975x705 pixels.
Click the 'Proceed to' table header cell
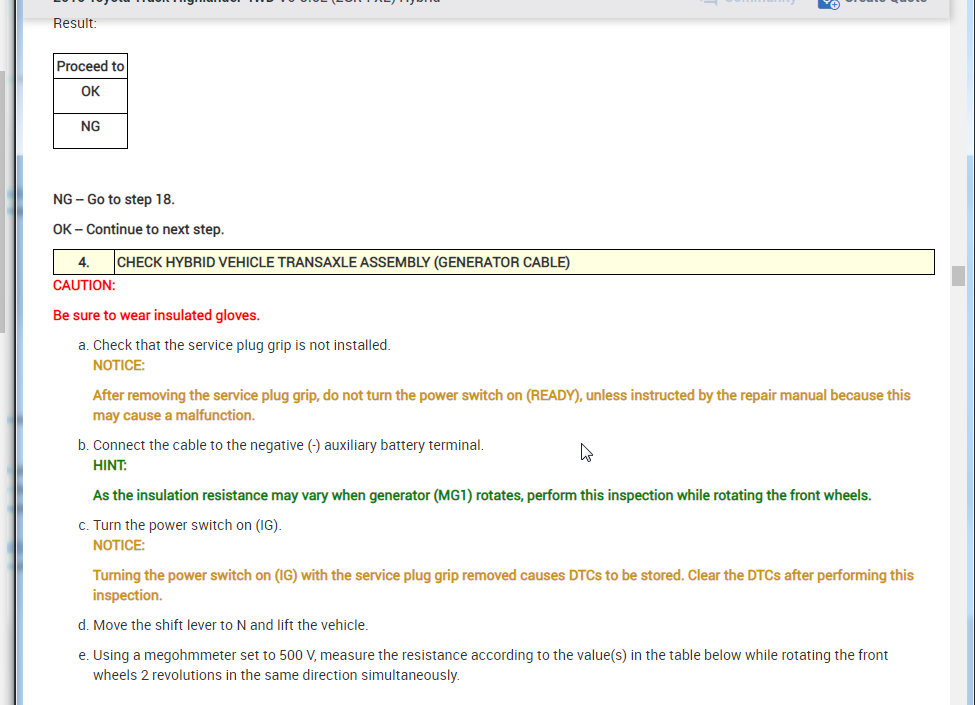90,66
